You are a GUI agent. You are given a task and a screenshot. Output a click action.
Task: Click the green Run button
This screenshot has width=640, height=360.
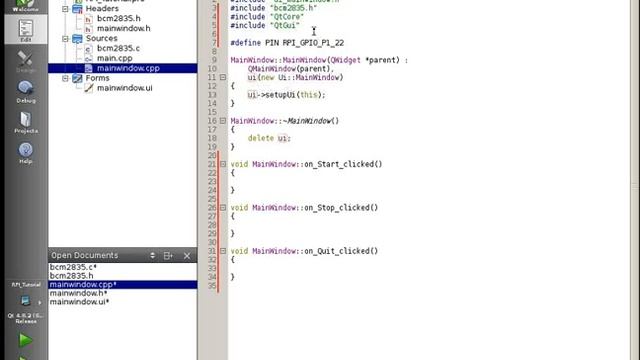pyautogui.click(x=25, y=340)
